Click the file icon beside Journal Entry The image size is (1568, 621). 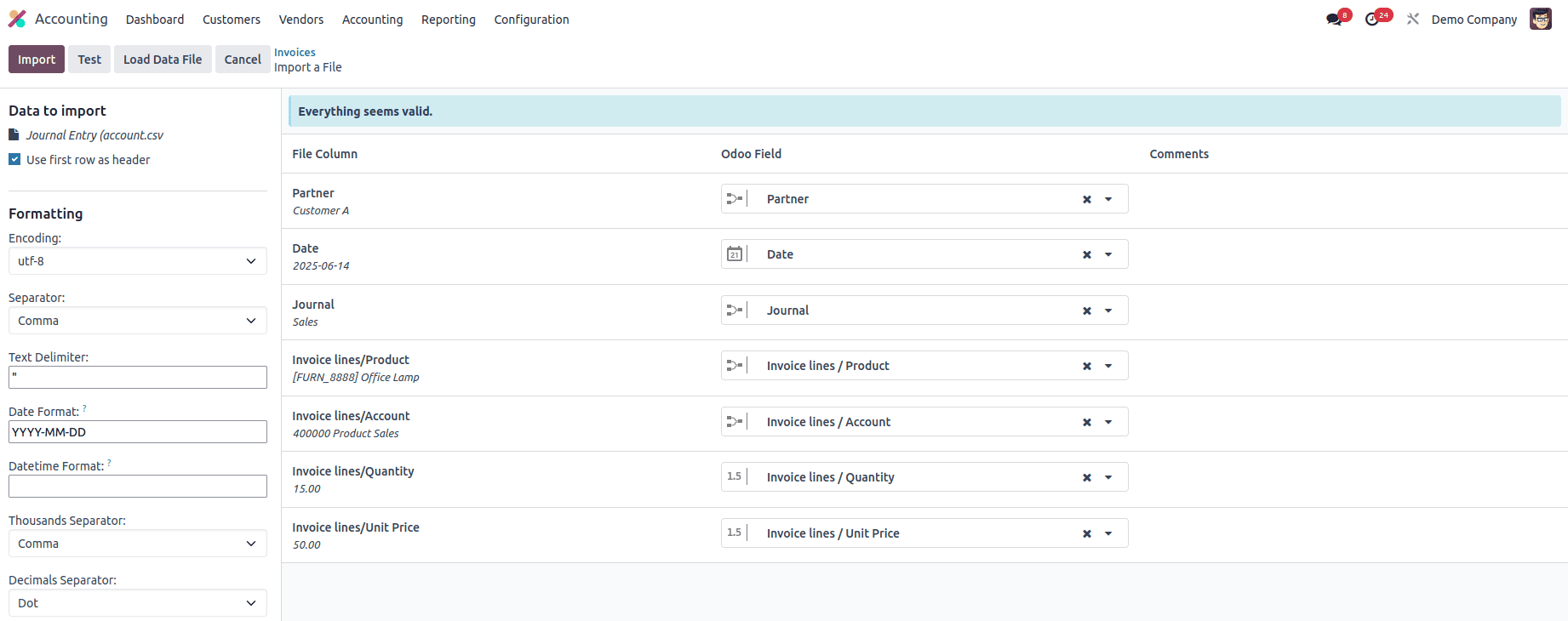pos(14,134)
